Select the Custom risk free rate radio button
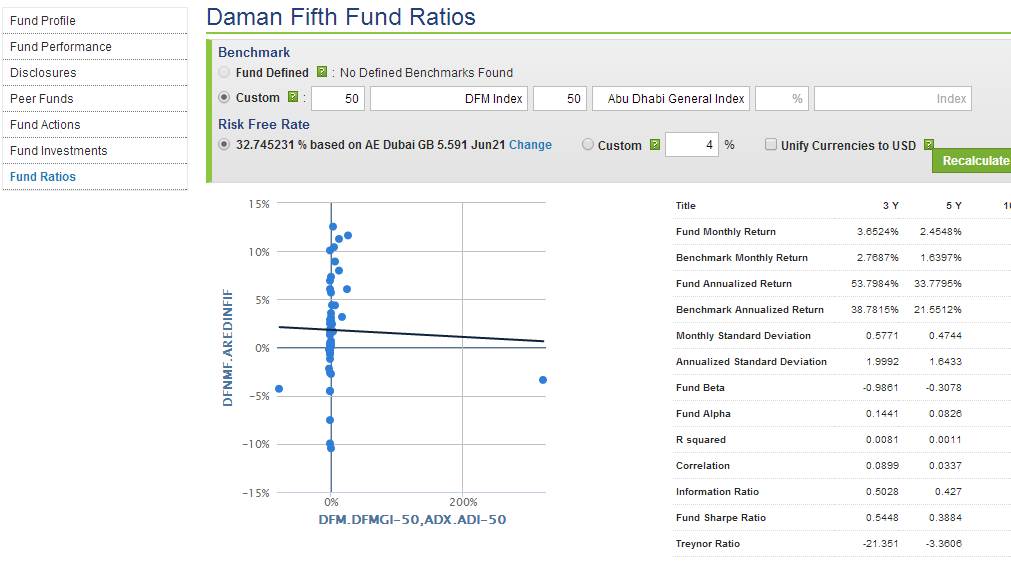Image resolution: width=1011 pixels, height=561 pixels. 588,145
